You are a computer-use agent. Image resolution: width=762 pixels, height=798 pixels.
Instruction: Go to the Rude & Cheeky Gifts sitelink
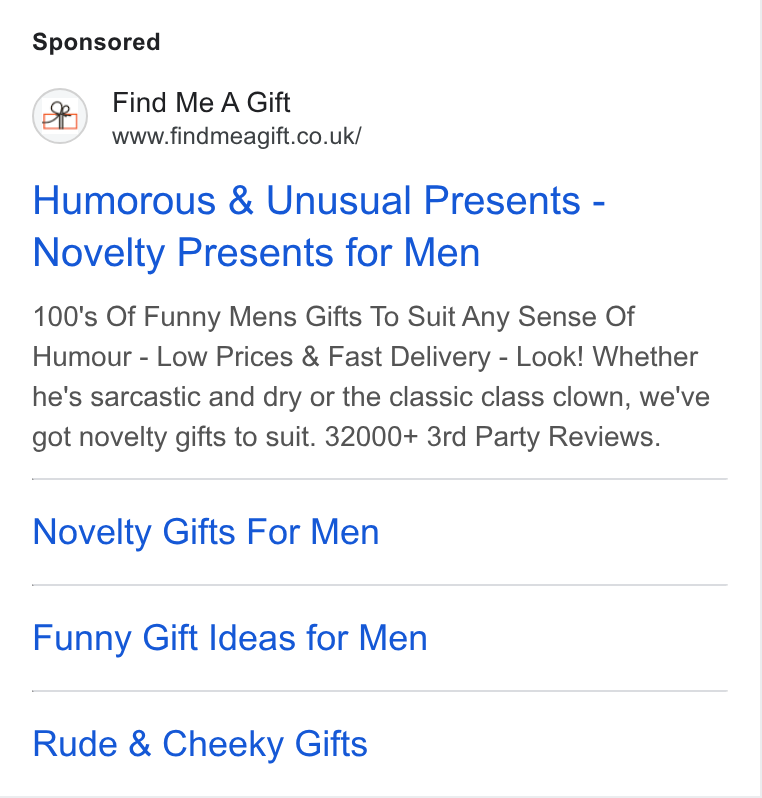pos(200,744)
